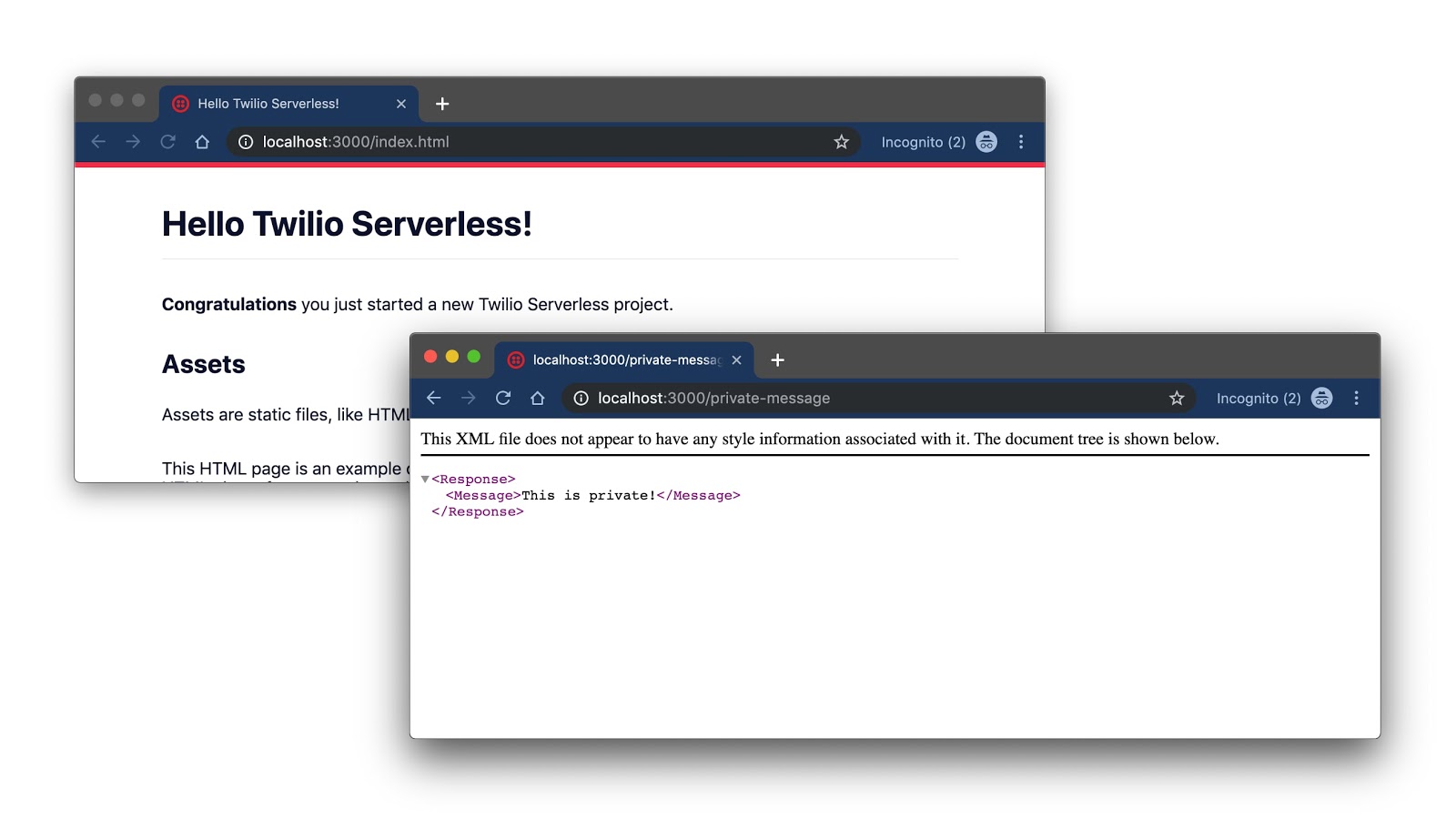The width and height of the screenshot is (1456, 839).
Task: Select the Hello Twilio Serverless! tab
Action: click(x=288, y=104)
